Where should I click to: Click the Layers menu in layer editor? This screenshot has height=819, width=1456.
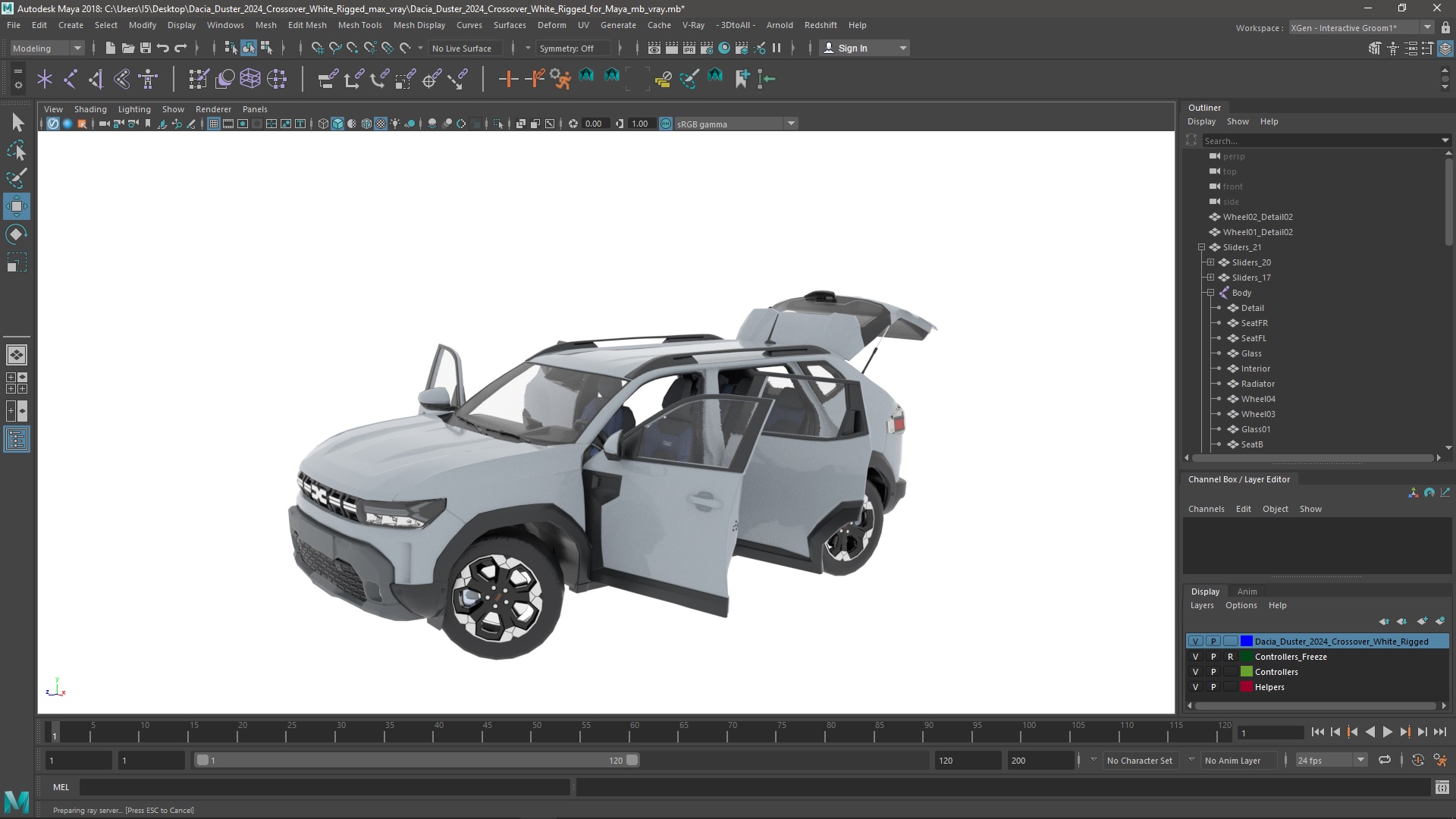[x=1202, y=605]
